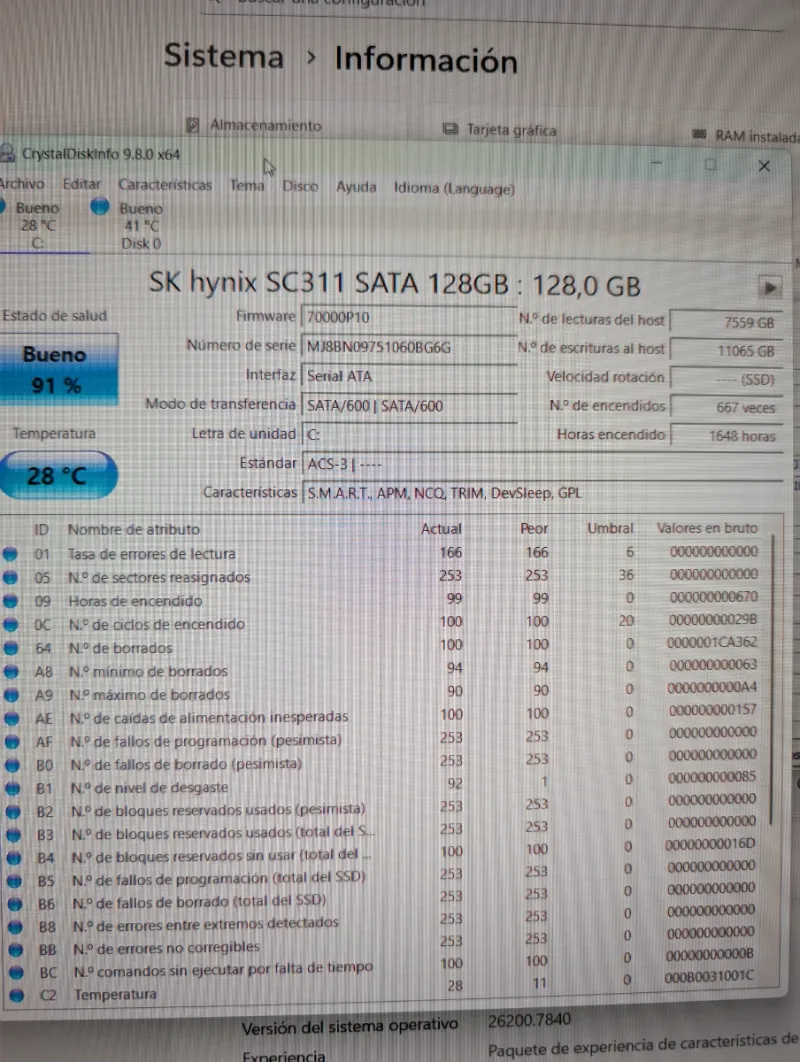Click status dot for N.º de sectores reasignados
This screenshot has width=800, height=1062.
pyautogui.click(x=10, y=578)
